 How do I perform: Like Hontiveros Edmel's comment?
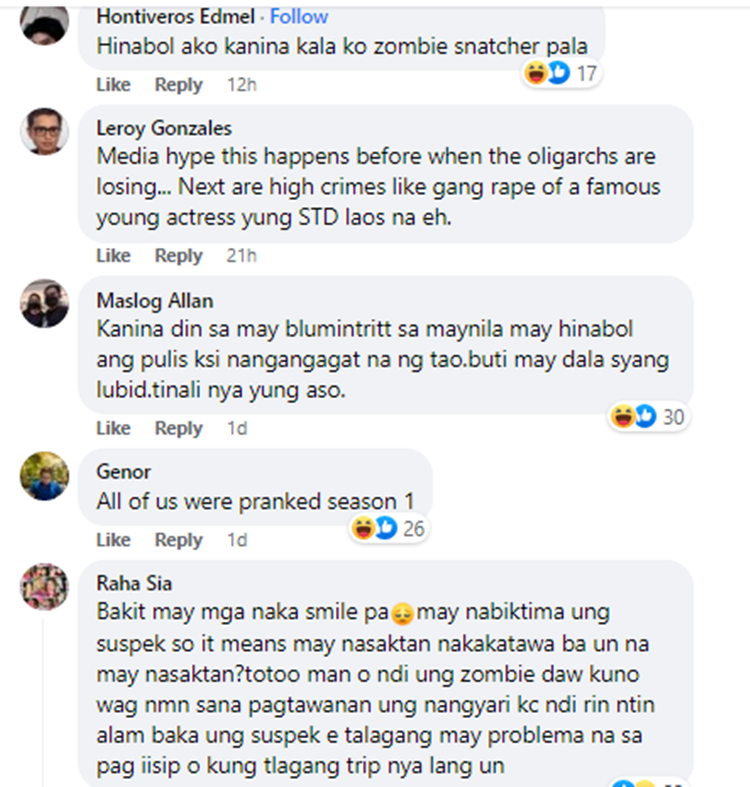pos(113,85)
